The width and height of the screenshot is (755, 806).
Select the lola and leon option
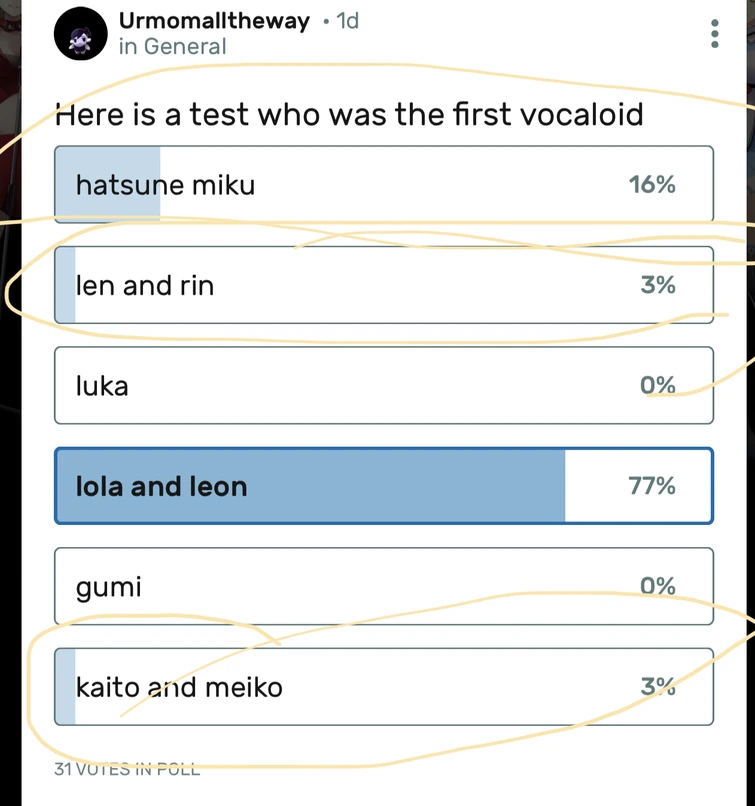click(384, 485)
